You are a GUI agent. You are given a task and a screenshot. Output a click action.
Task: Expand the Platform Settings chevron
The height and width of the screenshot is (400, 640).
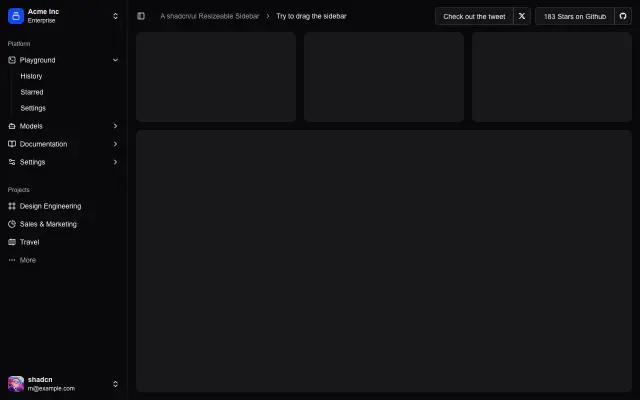(116, 162)
